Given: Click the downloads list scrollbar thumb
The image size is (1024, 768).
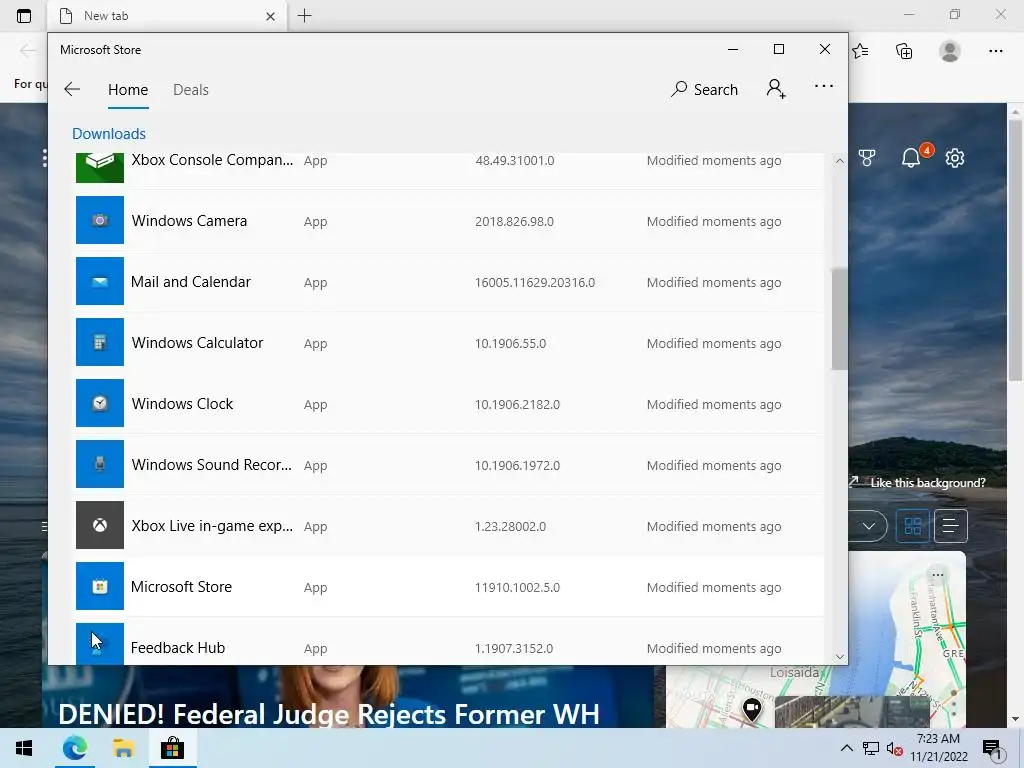Looking at the screenshot, I should click(x=839, y=319).
